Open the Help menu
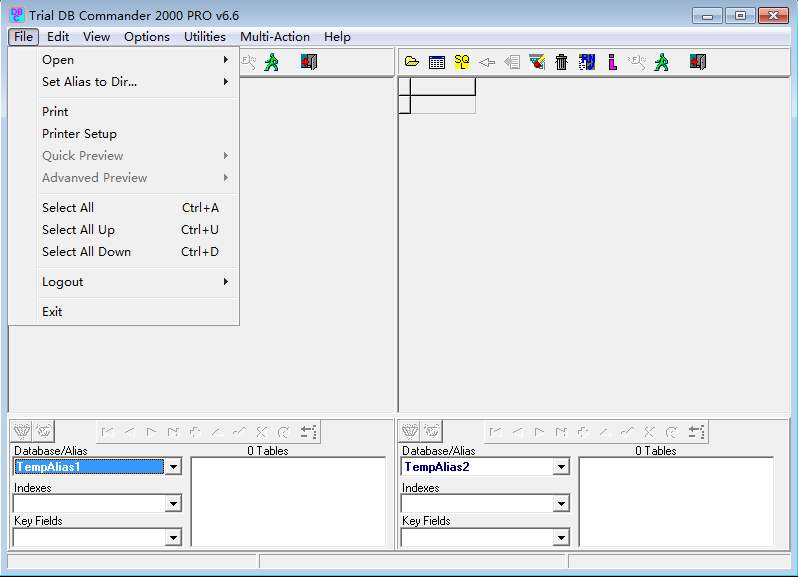798x577 pixels. 337,37
